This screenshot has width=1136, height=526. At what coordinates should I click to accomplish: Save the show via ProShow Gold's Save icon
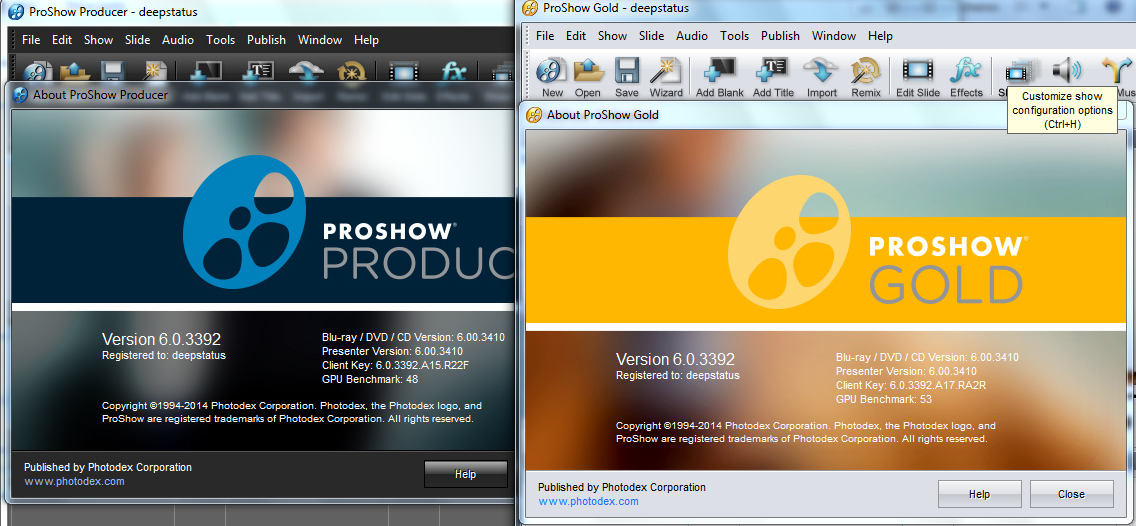click(627, 74)
